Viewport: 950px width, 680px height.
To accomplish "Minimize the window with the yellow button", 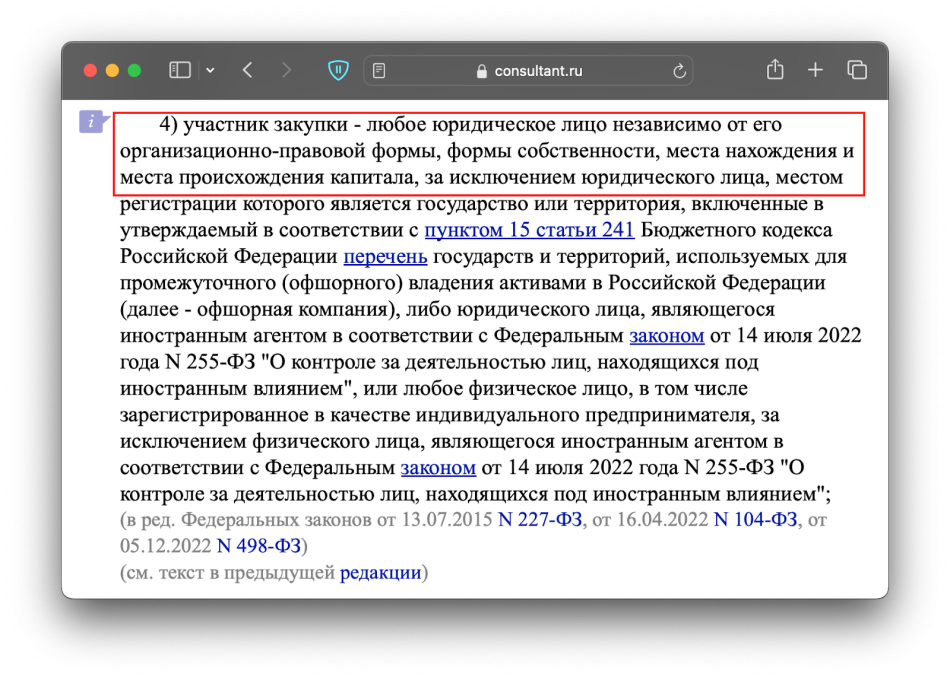I will (x=112, y=70).
